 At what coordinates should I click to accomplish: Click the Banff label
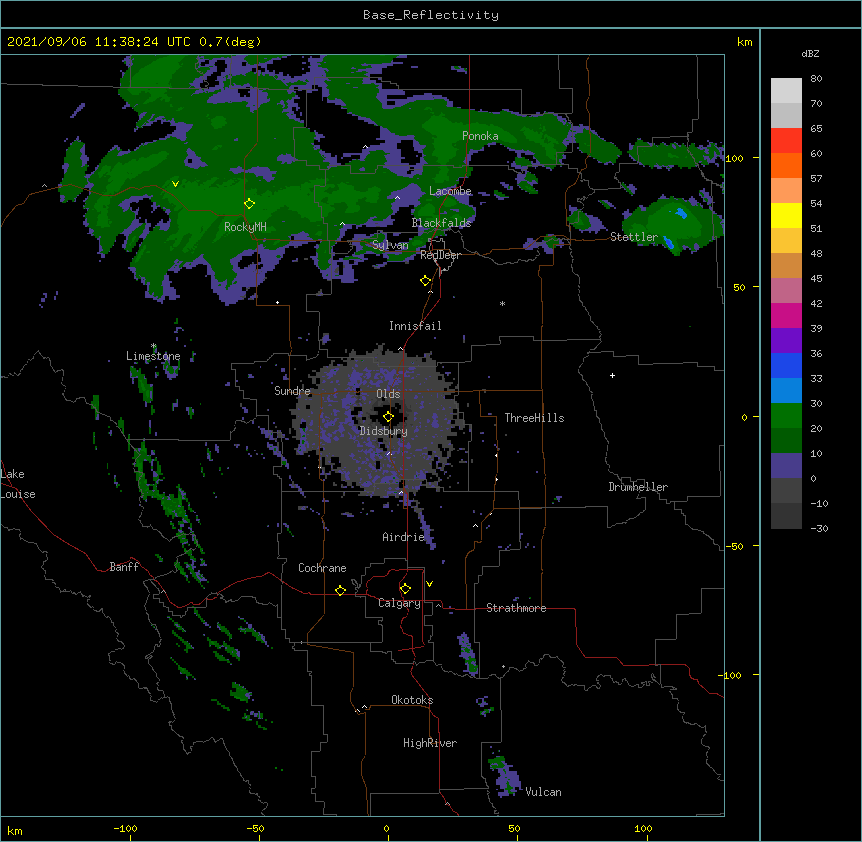pos(124,567)
